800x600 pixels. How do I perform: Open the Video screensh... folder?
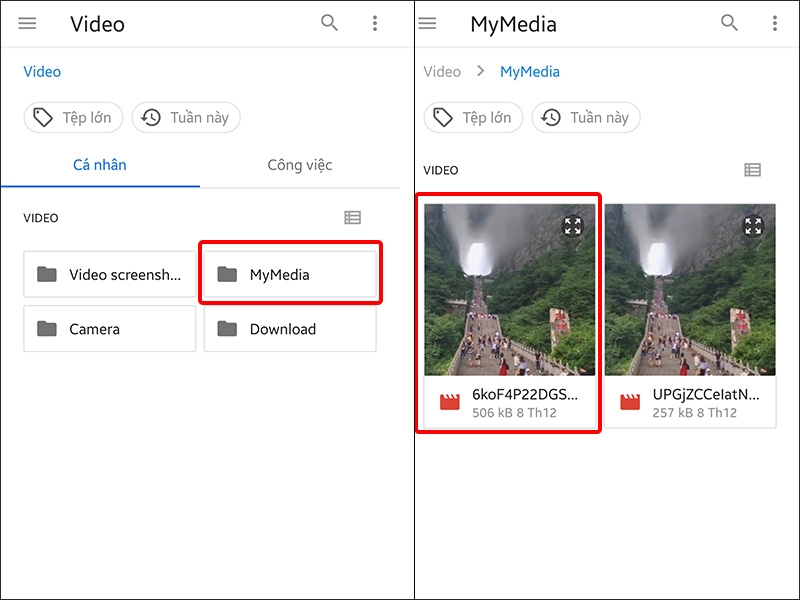click(x=110, y=274)
